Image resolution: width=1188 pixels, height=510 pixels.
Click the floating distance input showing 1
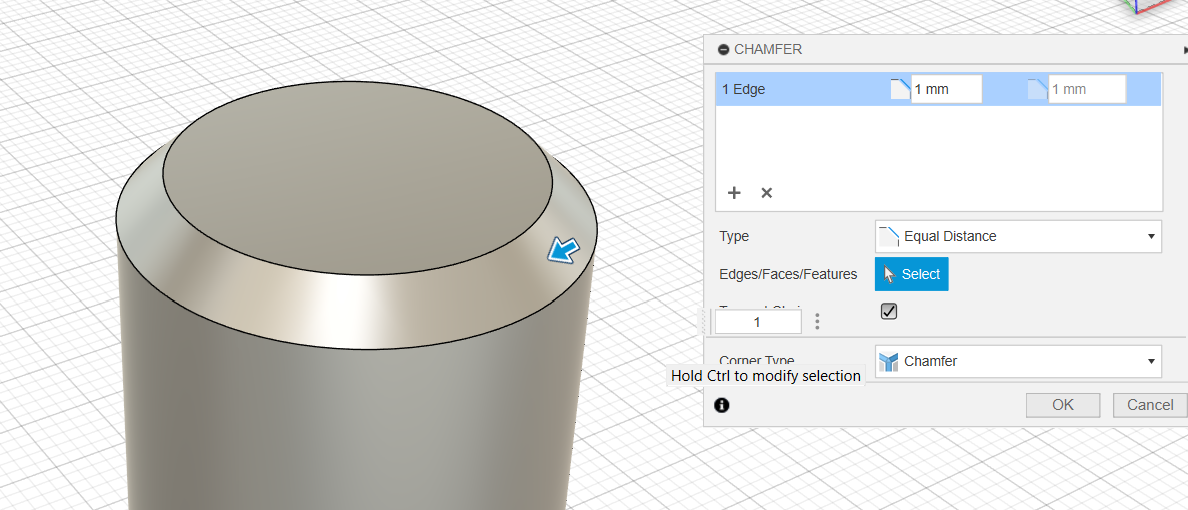[x=757, y=322]
